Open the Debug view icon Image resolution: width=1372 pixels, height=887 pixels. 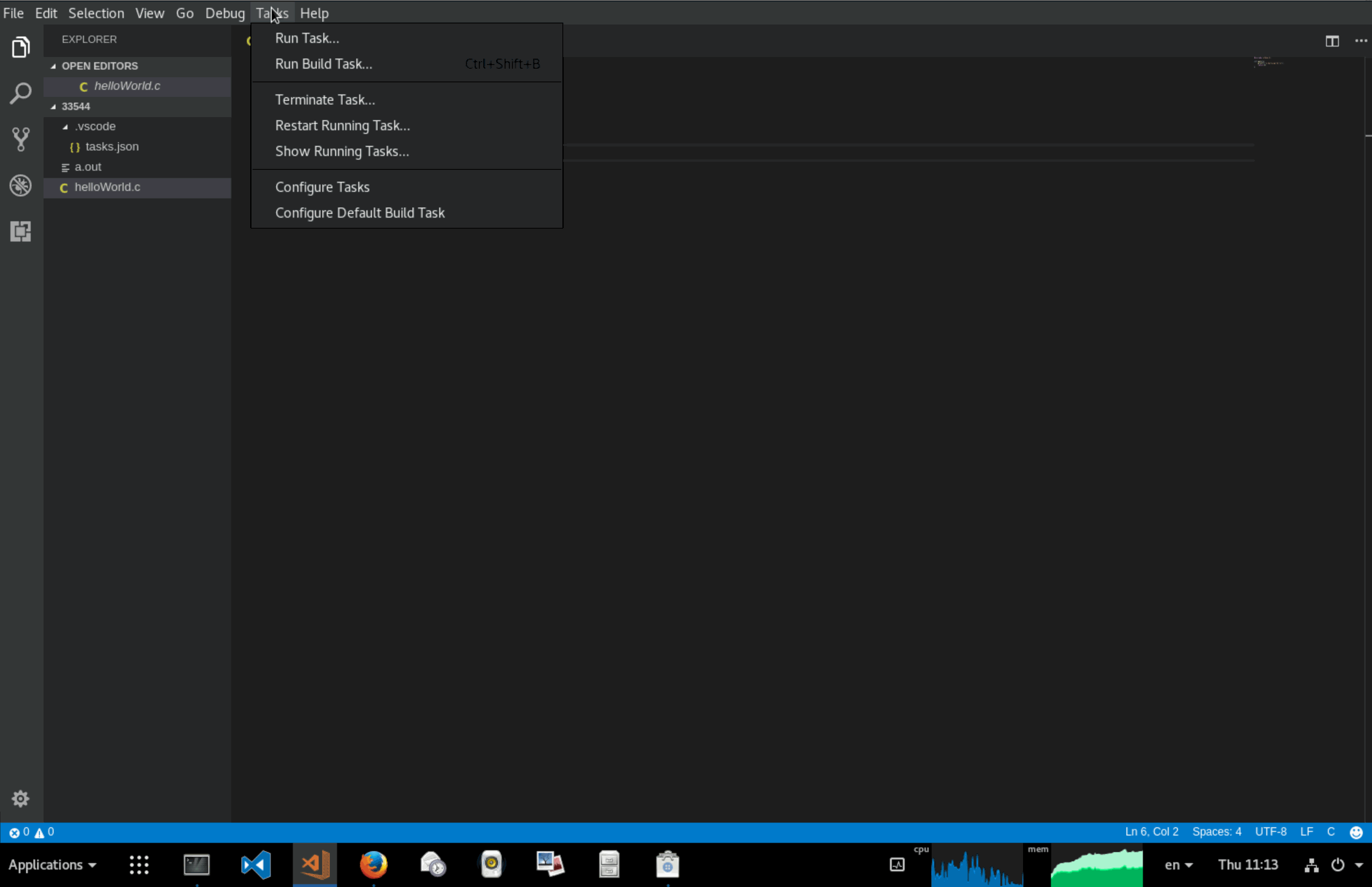point(21,185)
